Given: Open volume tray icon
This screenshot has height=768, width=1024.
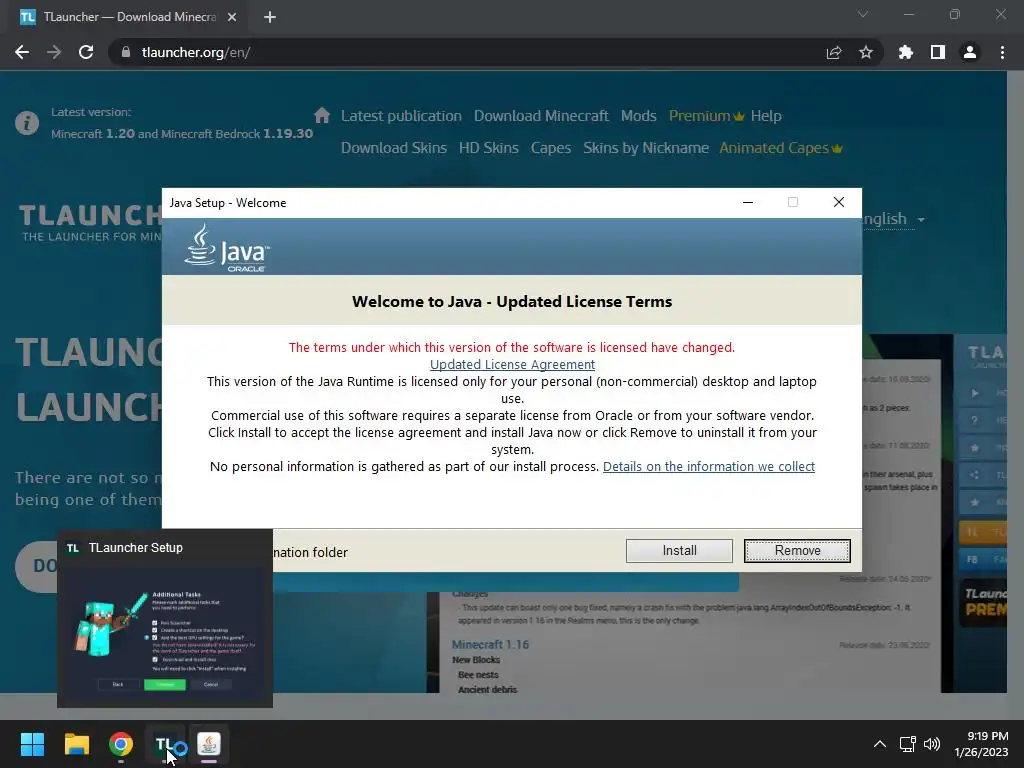Looking at the screenshot, I should 932,744.
